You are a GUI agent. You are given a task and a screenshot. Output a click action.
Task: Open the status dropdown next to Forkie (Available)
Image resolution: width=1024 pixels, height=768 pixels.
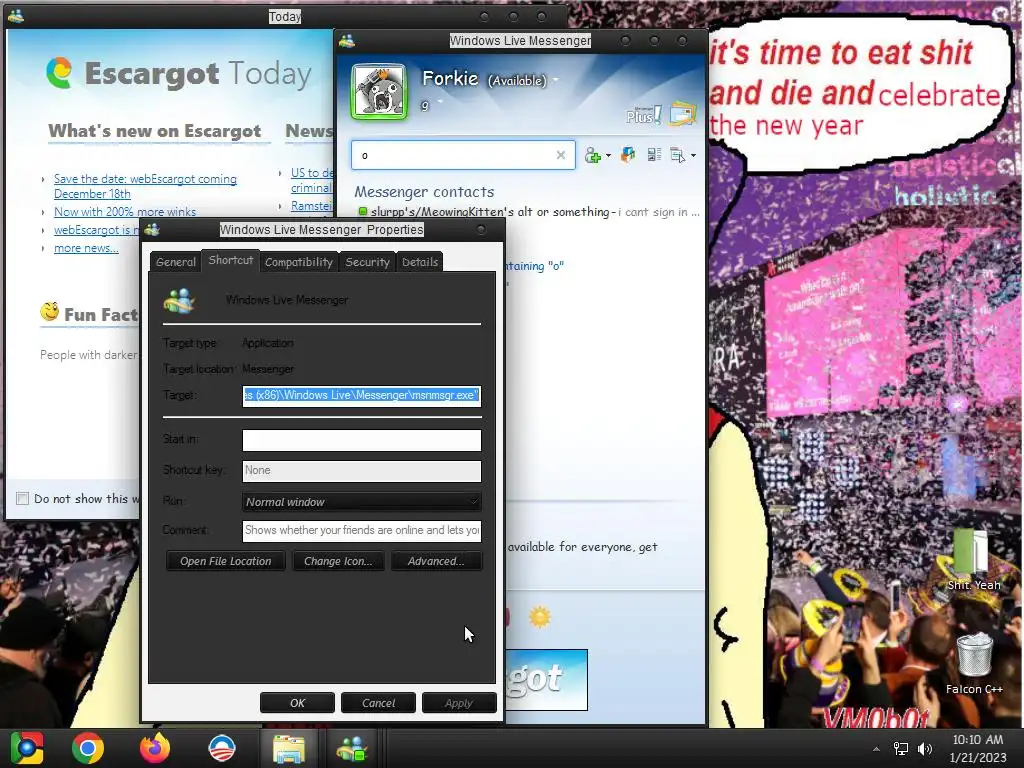pyautogui.click(x=556, y=80)
